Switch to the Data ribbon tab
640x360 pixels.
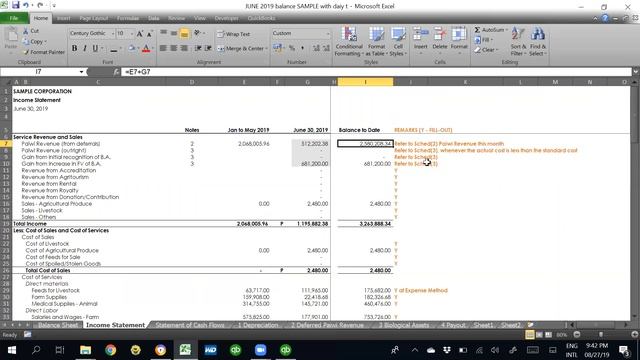coord(153,18)
